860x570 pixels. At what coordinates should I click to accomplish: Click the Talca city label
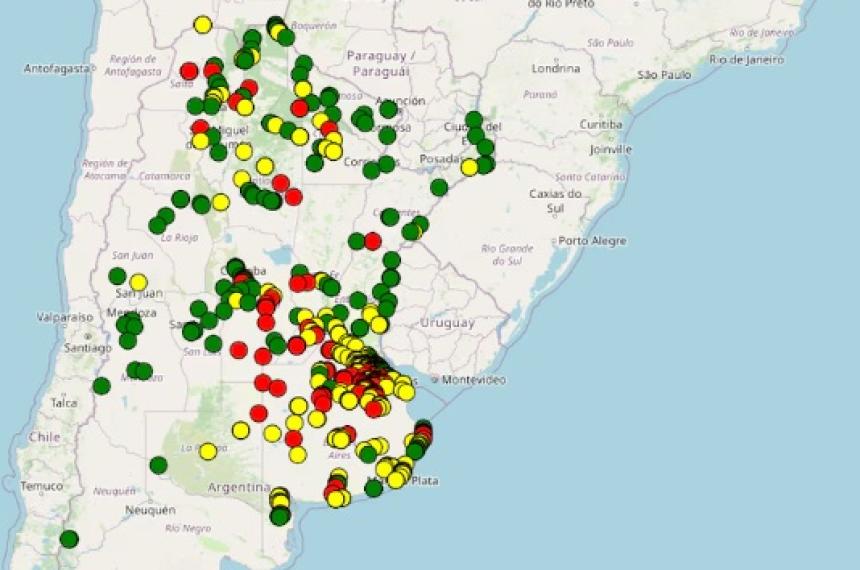pos(64,403)
